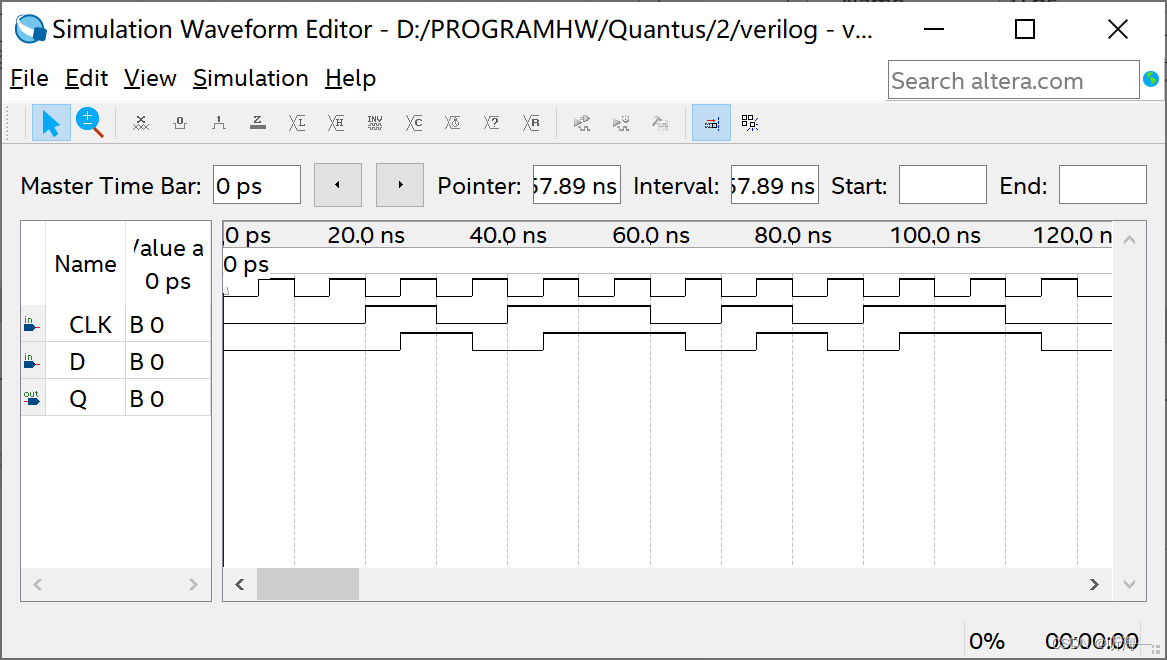Open the Overwrite Clock tool
The width and height of the screenshot is (1167, 660).
[452, 122]
